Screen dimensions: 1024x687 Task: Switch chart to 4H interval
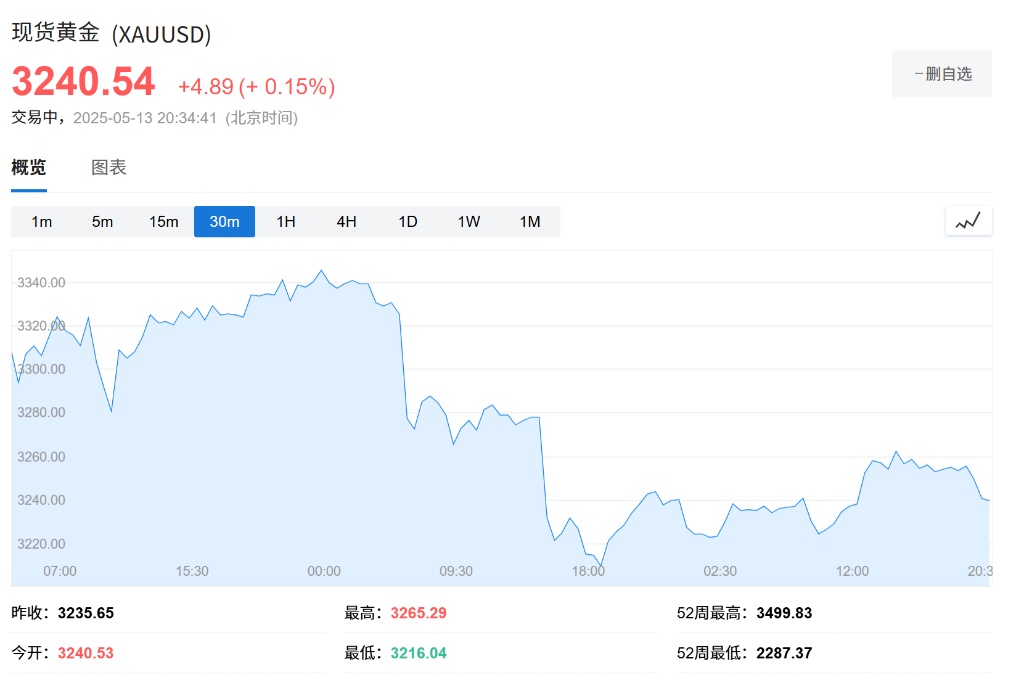coord(347,222)
